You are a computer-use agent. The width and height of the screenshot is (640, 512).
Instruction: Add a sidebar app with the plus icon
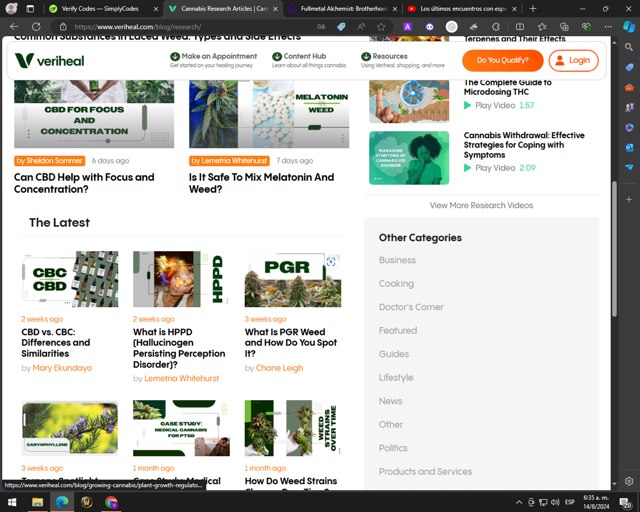coord(629,199)
